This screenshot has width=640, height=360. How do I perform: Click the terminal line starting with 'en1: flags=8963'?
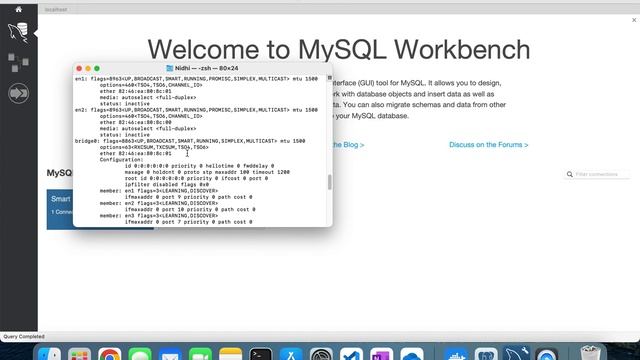(x=196, y=79)
